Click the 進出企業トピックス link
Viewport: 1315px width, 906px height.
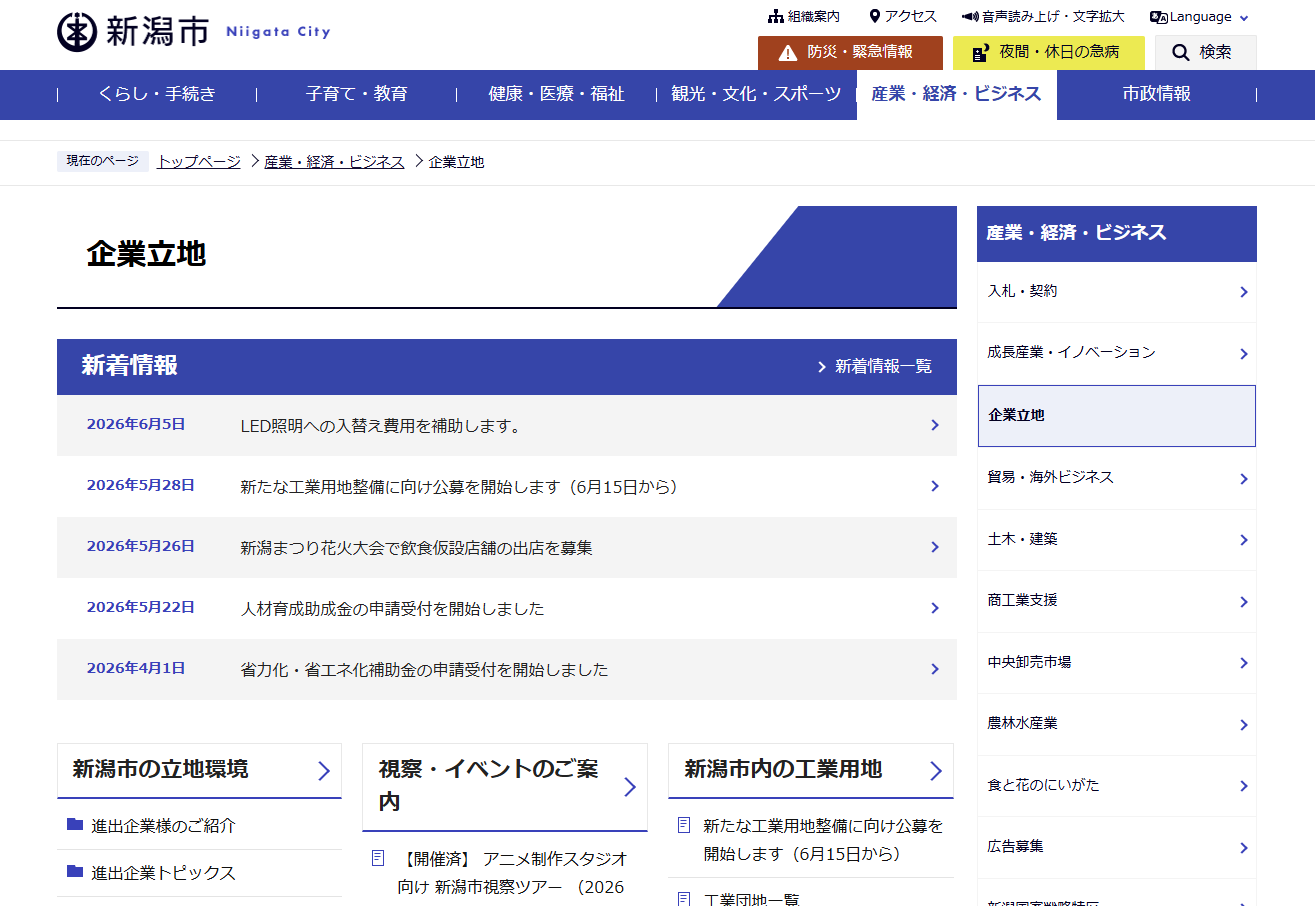click(x=164, y=873)
